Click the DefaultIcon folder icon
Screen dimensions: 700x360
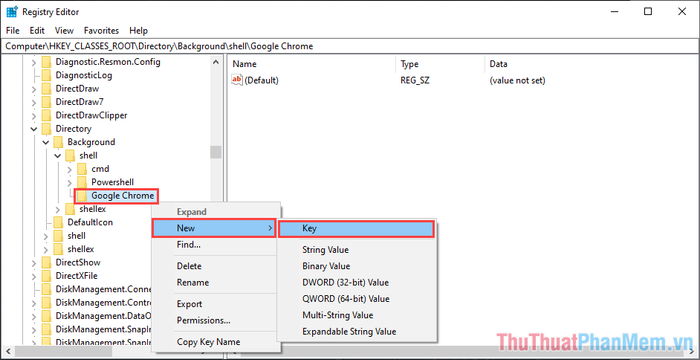(x=58, y=222)
